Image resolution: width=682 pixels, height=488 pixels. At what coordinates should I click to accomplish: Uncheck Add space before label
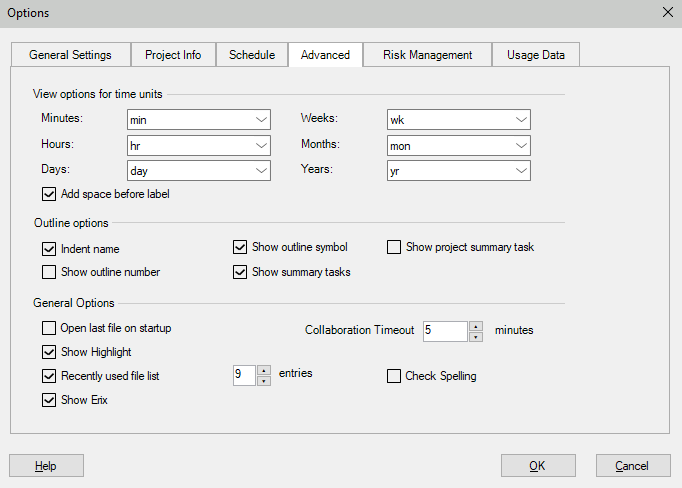click(x=49, y=194)
